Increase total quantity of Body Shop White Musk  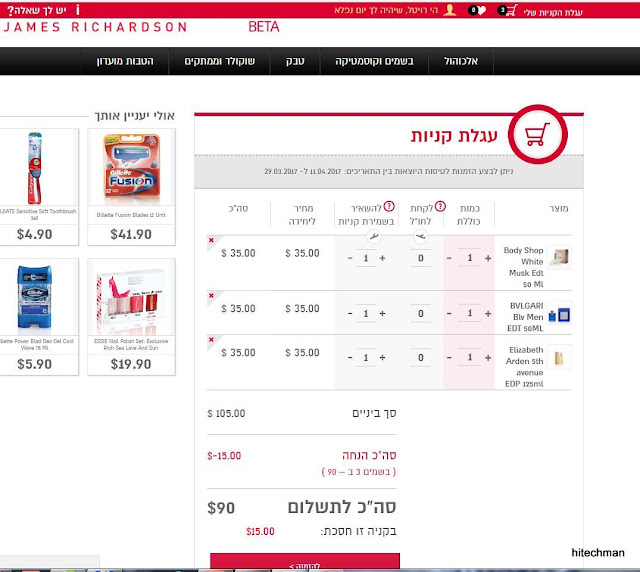tap(488, 258)
